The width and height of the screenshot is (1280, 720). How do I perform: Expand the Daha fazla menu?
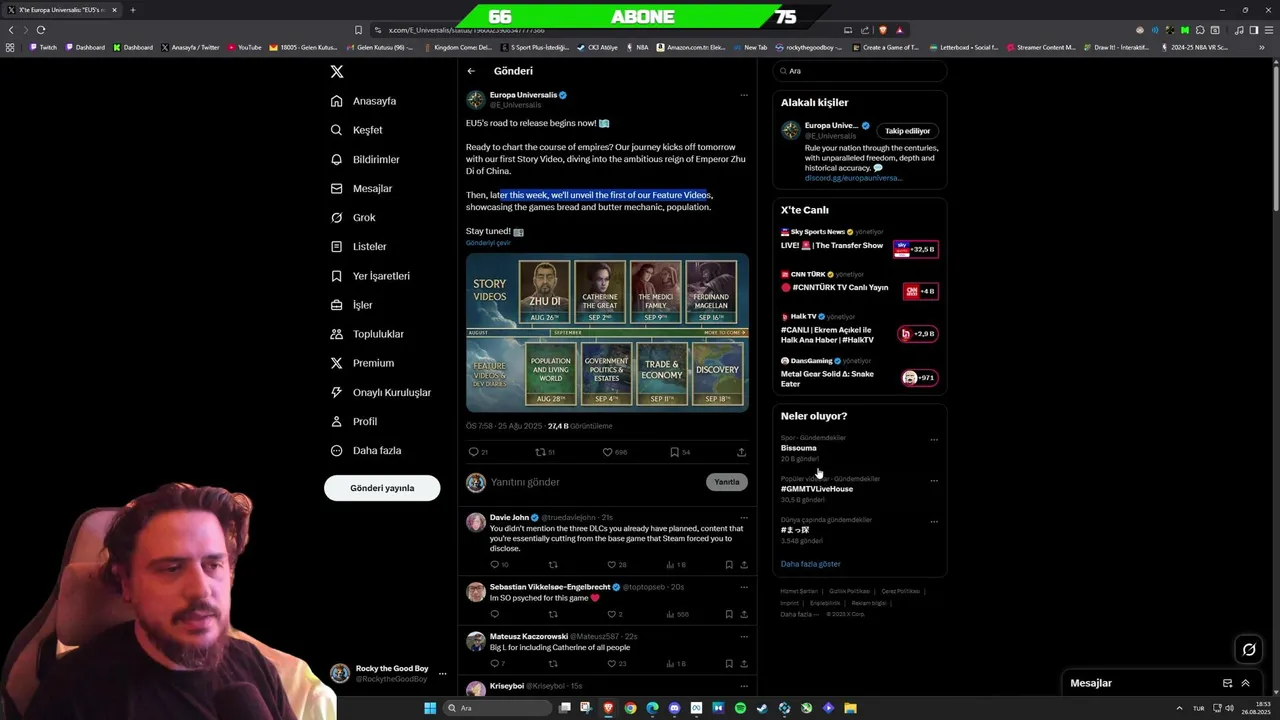pyautogui.click(x=366, y=450)
